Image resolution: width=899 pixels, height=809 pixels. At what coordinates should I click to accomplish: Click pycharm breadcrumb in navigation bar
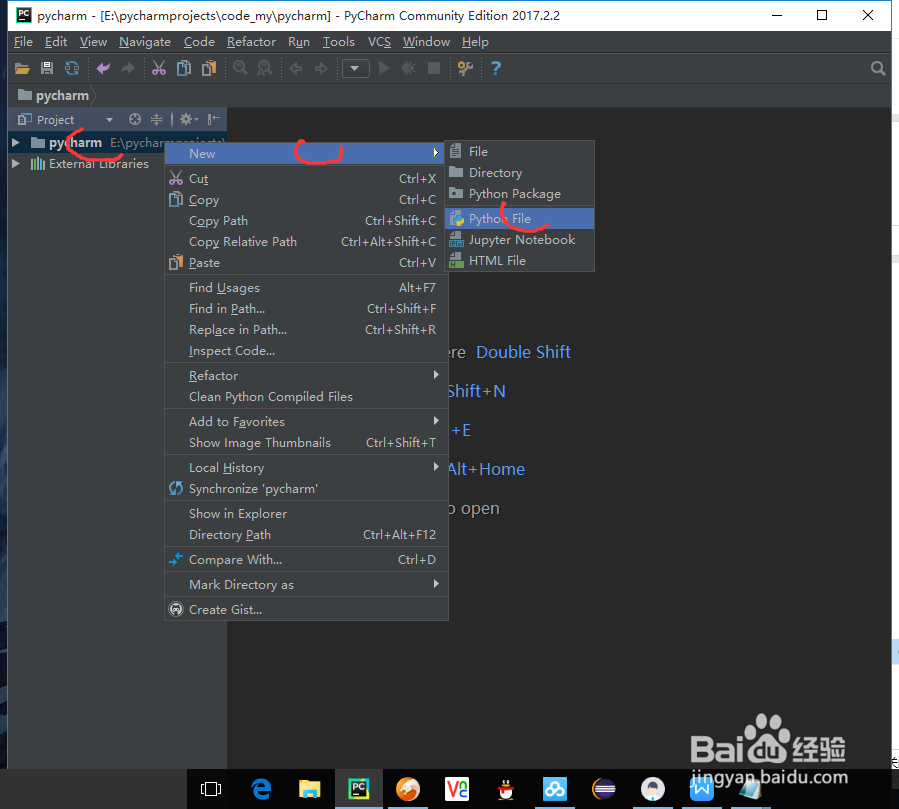point(53,95)
